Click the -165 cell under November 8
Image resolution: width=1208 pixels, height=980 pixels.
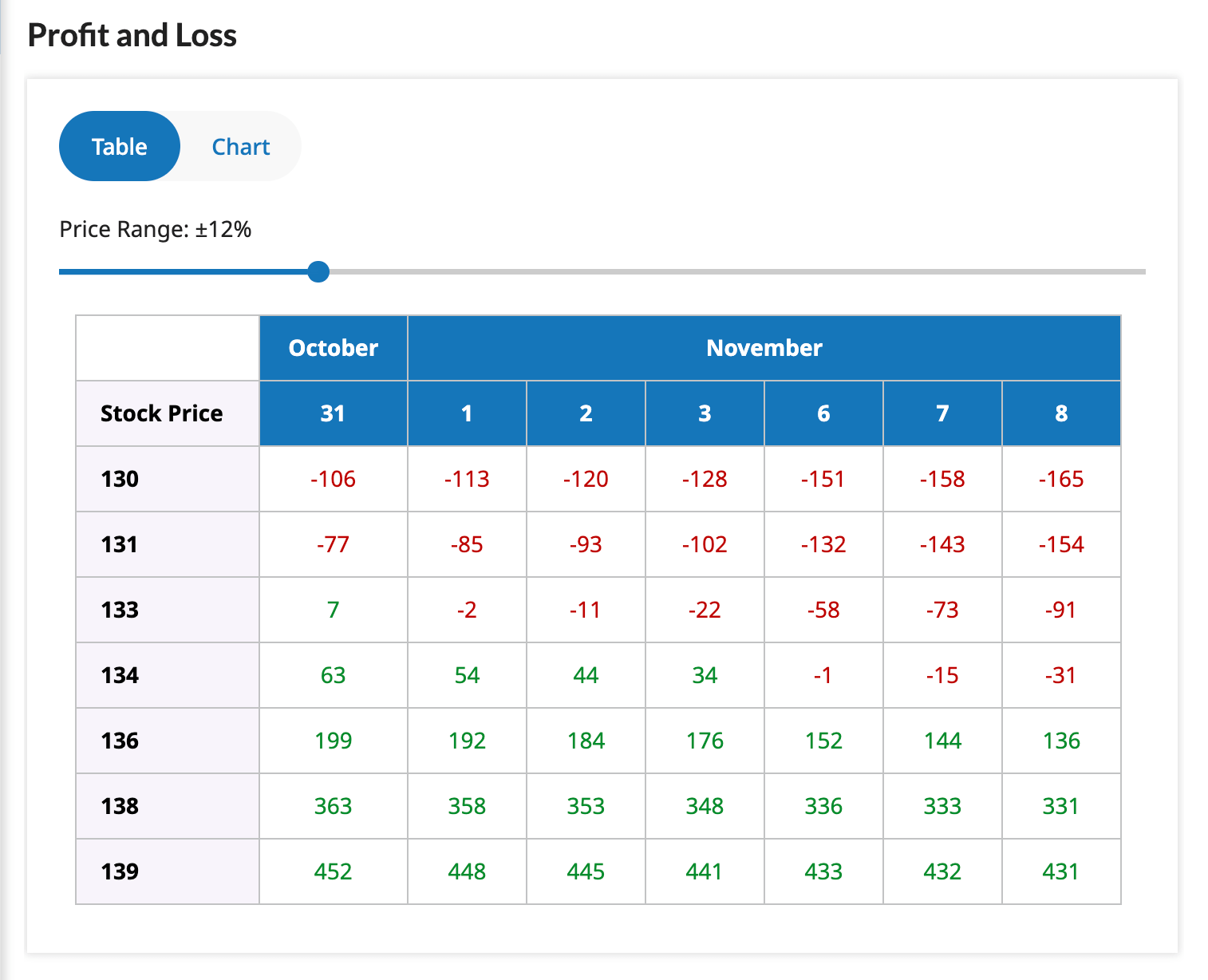(1061, 478)
